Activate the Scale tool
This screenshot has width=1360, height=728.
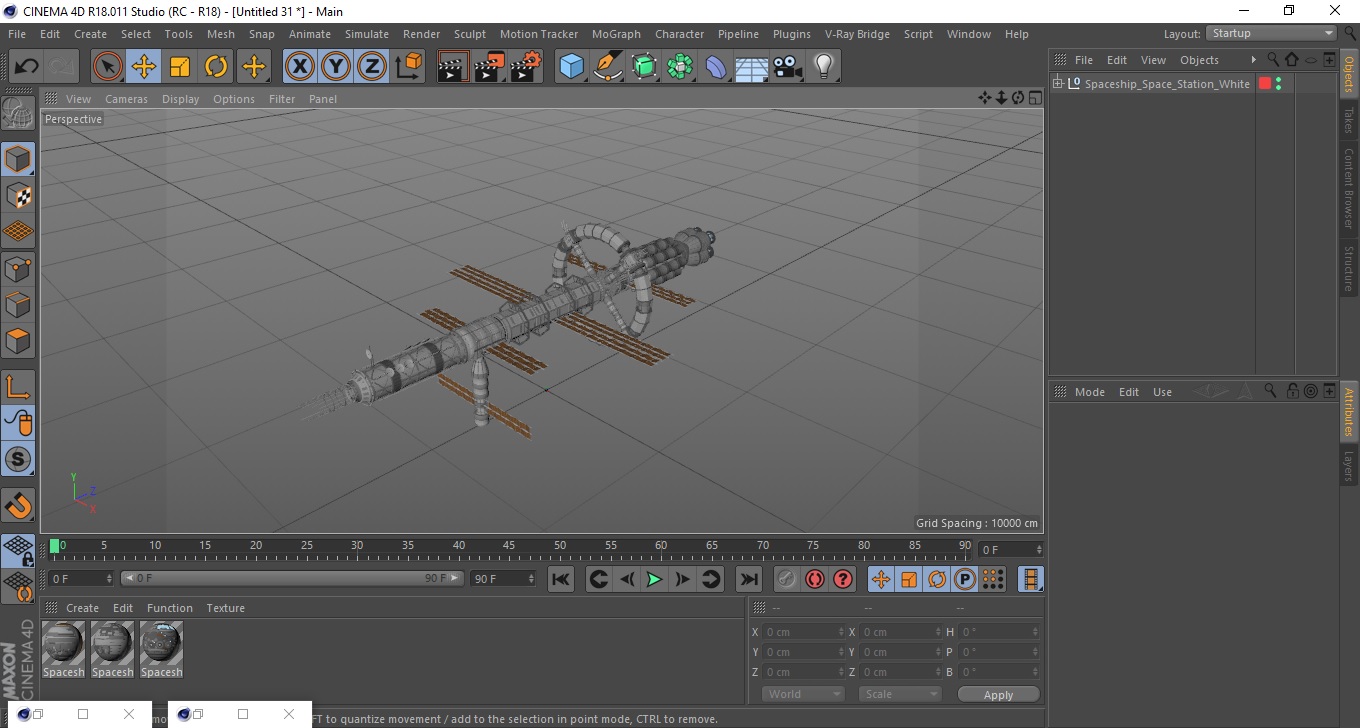click(x=180, y=67)
